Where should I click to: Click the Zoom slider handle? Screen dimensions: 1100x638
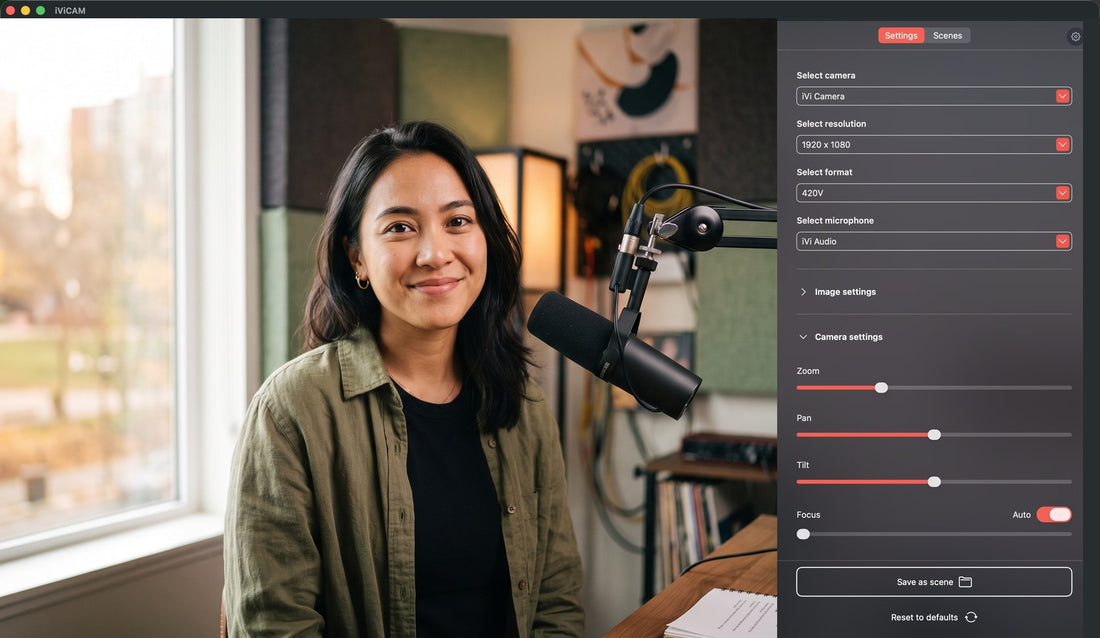pyautogui.click(x=881, y=387)
